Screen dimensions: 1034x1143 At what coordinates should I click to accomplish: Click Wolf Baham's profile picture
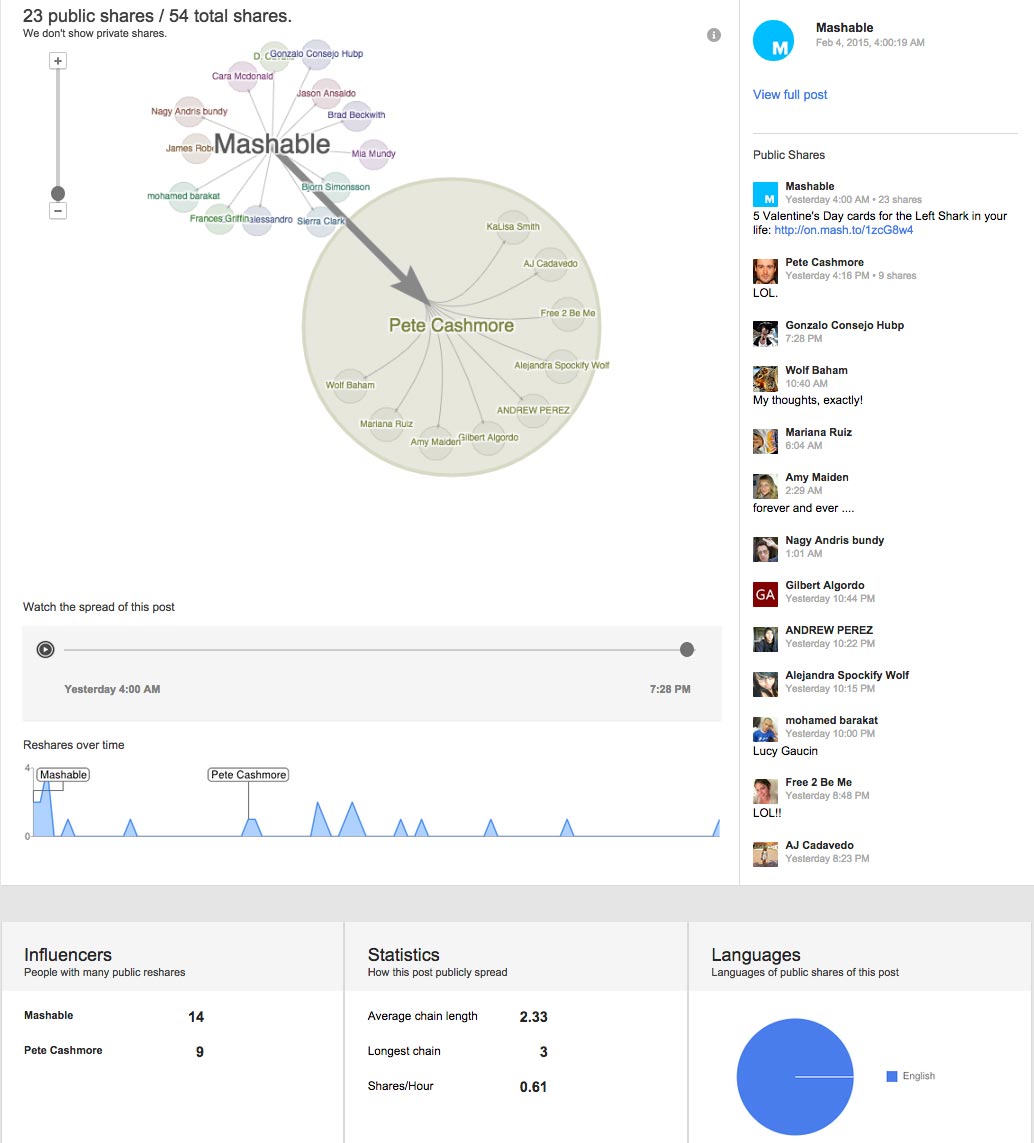(765, 379)
